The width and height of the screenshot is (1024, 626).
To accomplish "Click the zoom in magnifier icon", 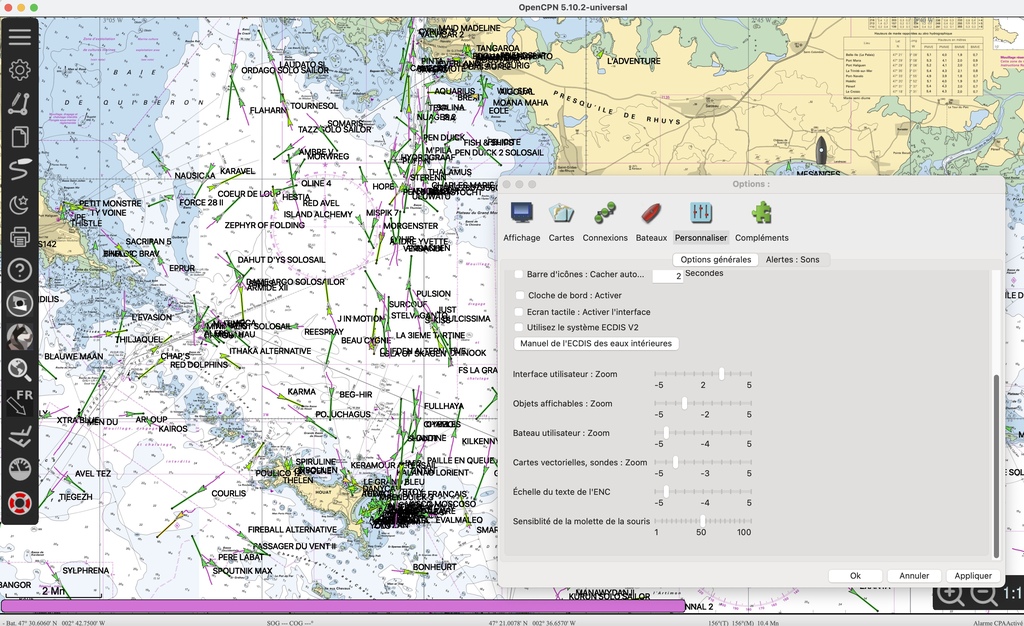I will click(950, 594).
